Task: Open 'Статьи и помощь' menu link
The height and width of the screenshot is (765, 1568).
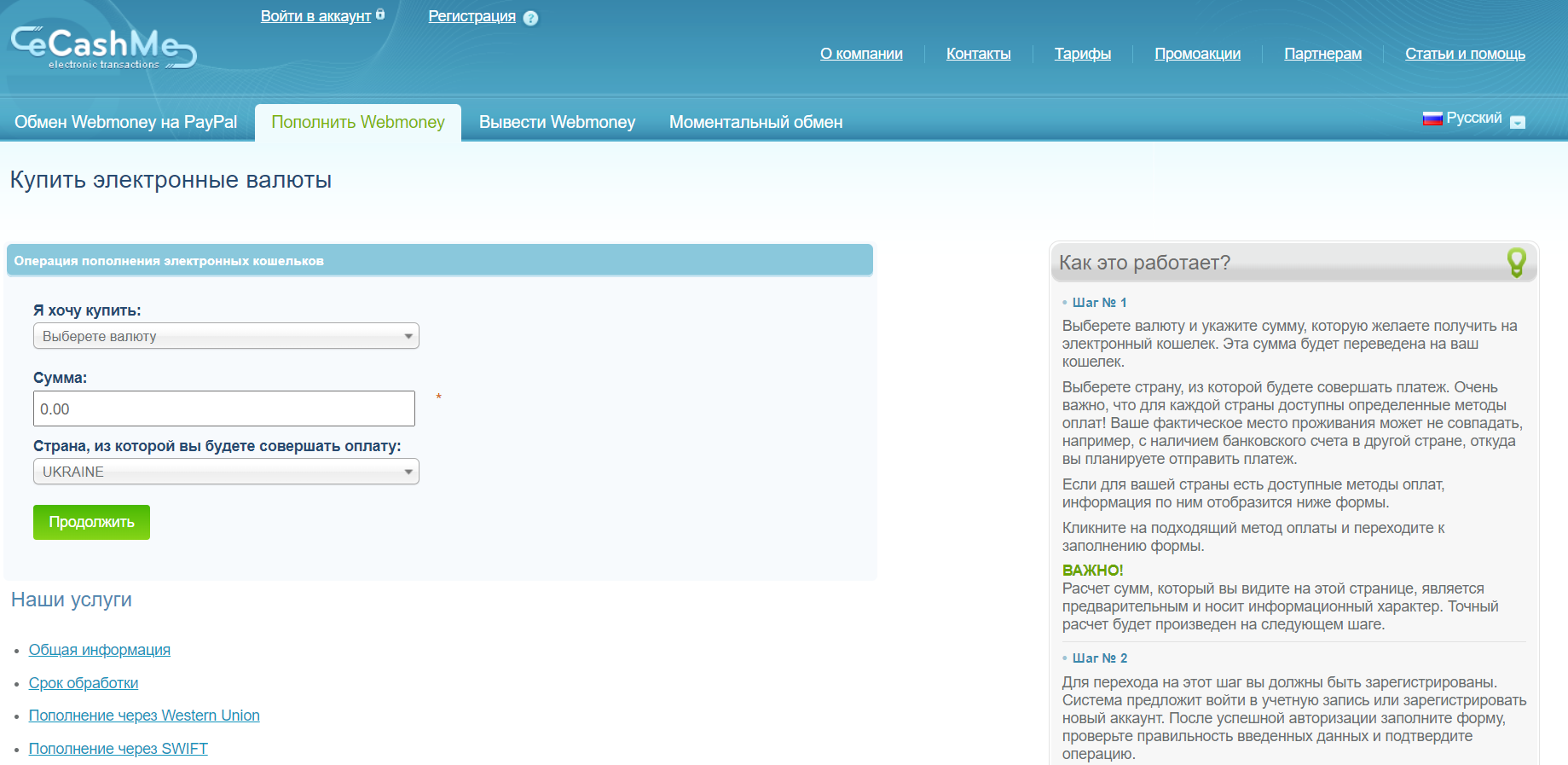Action: (1465, 54)
